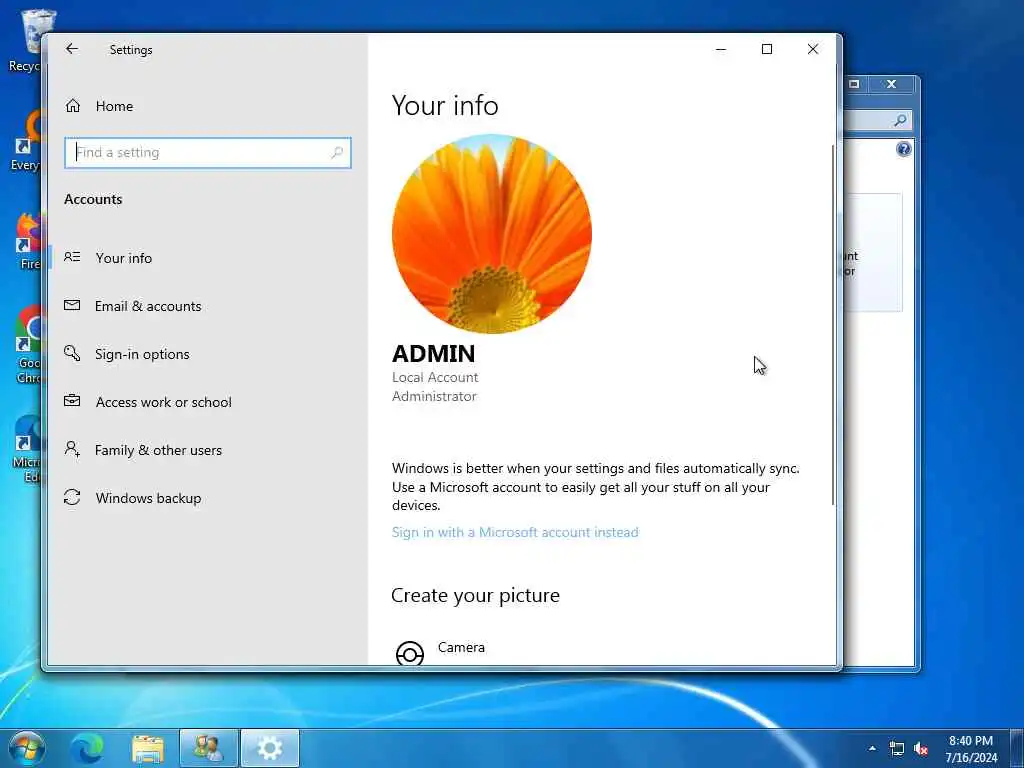Maximize the background window

(854, 84)
